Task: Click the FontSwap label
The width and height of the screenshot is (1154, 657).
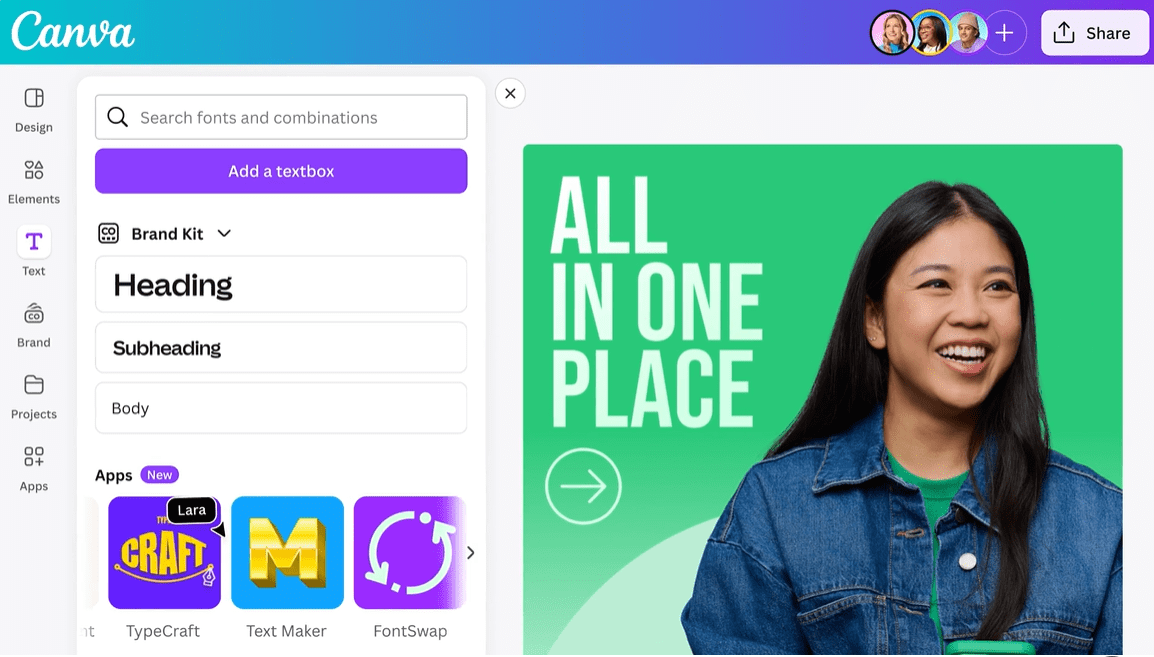Action: tap(410, 631)
